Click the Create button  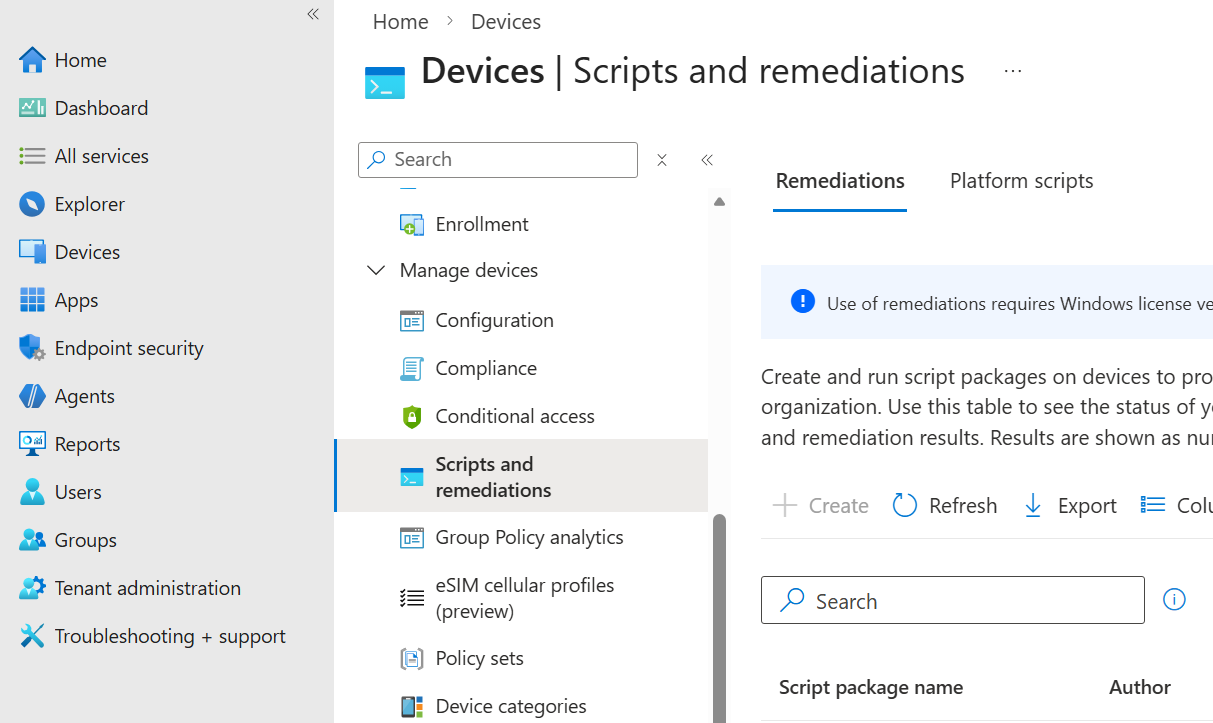[x=820, y=505]
